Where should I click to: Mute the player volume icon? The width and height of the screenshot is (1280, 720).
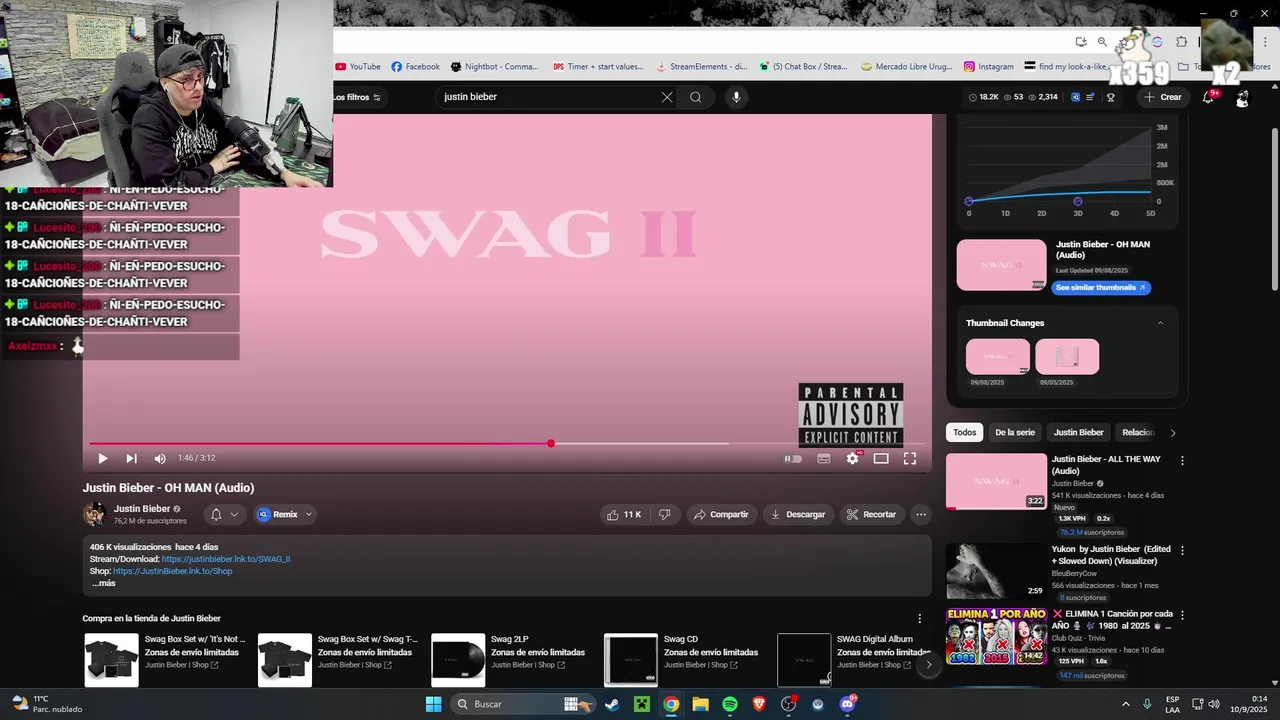pyautogui.click(x=160, y=458)
